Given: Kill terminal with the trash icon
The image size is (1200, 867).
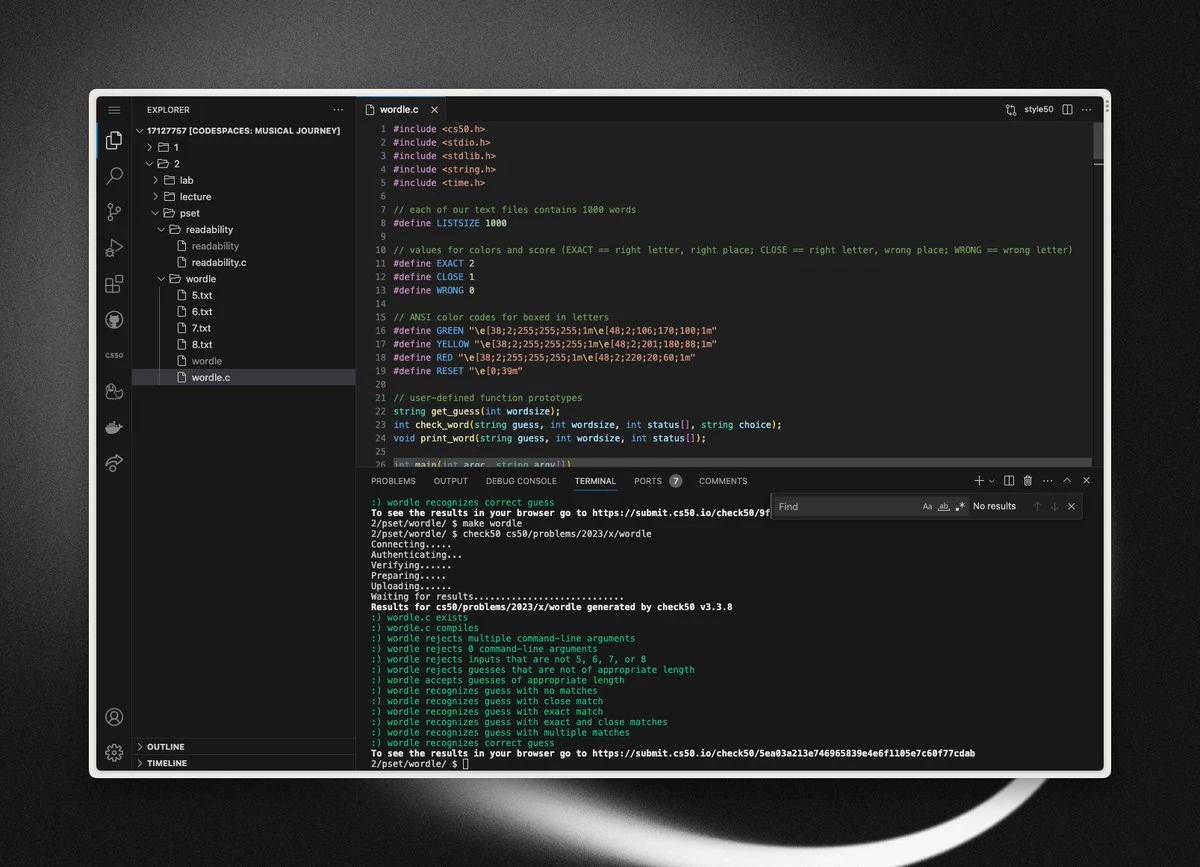Looking at the screenshot, I should pyautogui.click(x=1027, y=481).
